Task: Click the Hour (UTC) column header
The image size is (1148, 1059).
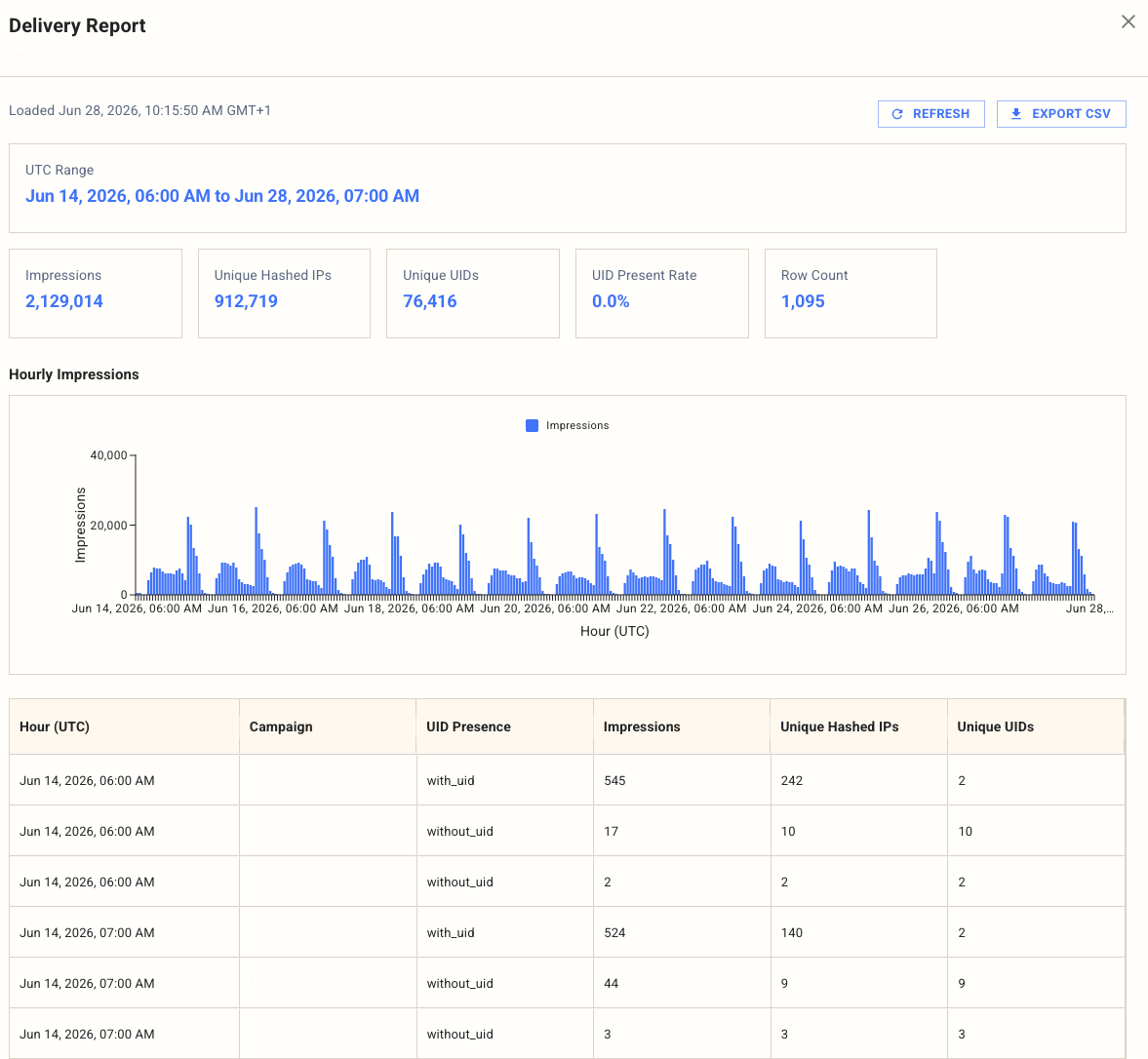Action: [125, 726]
